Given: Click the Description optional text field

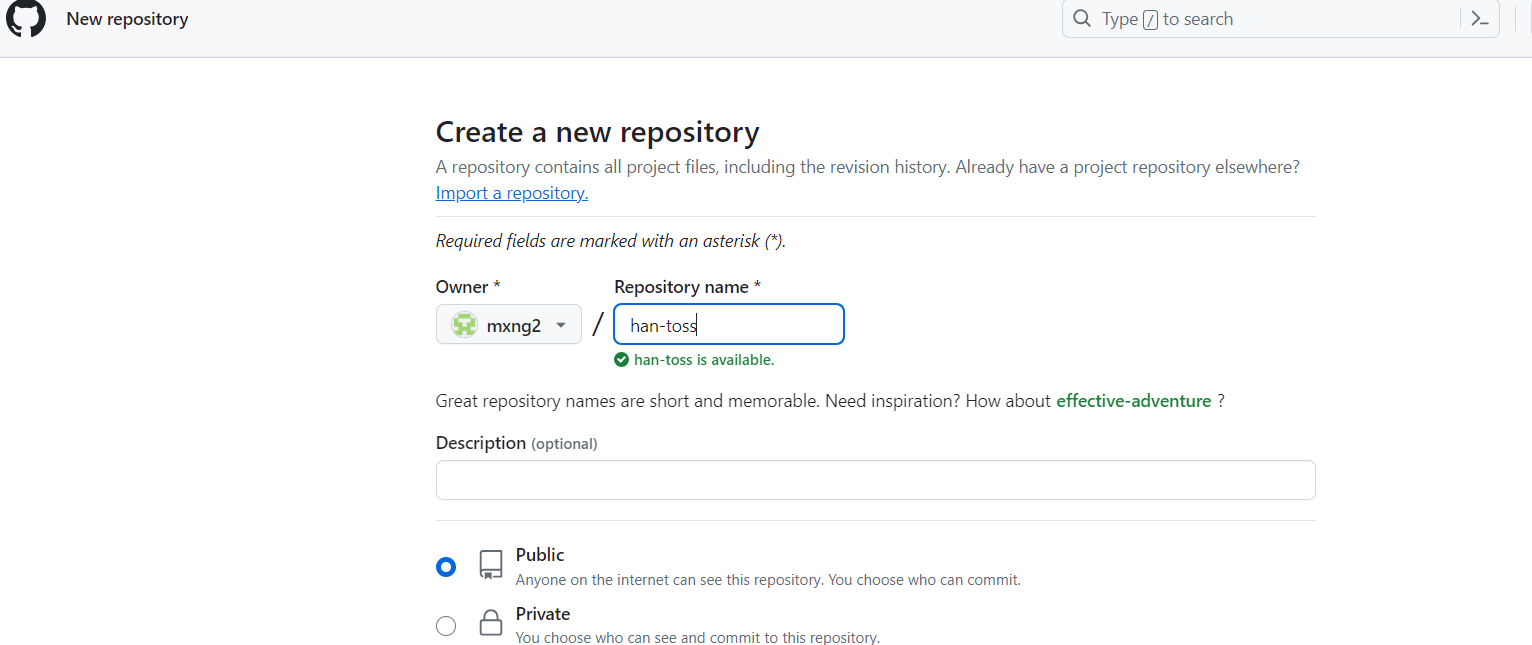Looking at the screenshot, I should point(875,480).
